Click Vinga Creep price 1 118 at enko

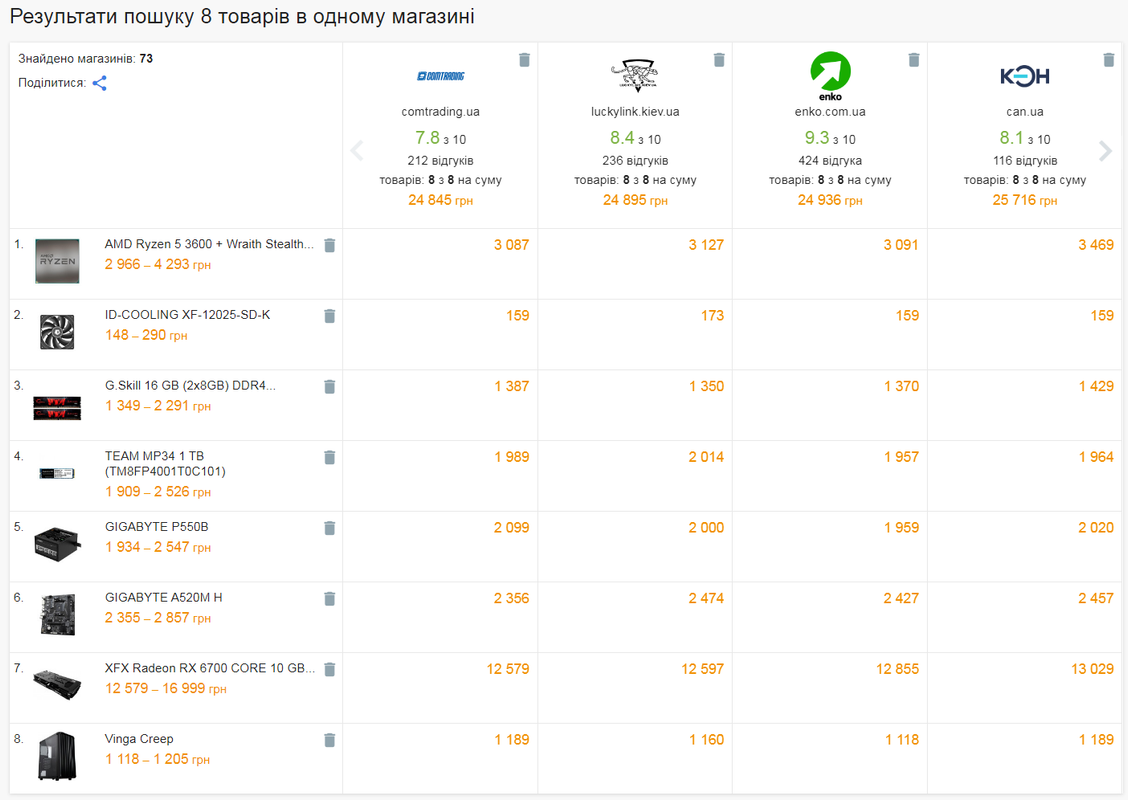point(902,740)
